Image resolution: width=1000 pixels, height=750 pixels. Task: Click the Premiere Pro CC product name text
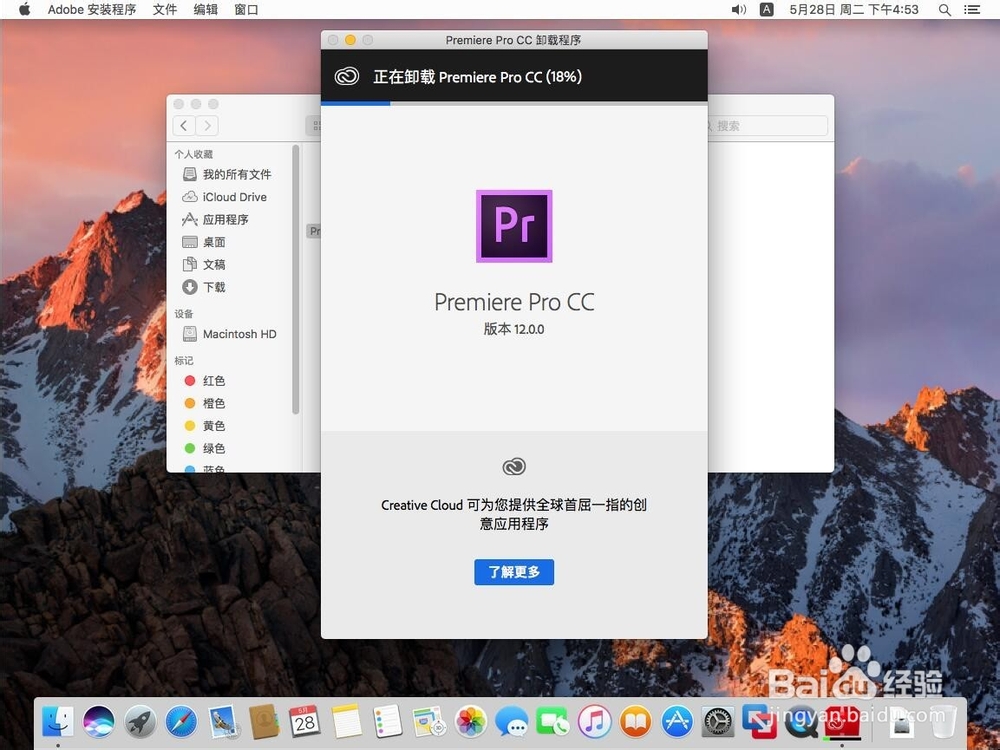coord(514,302)
